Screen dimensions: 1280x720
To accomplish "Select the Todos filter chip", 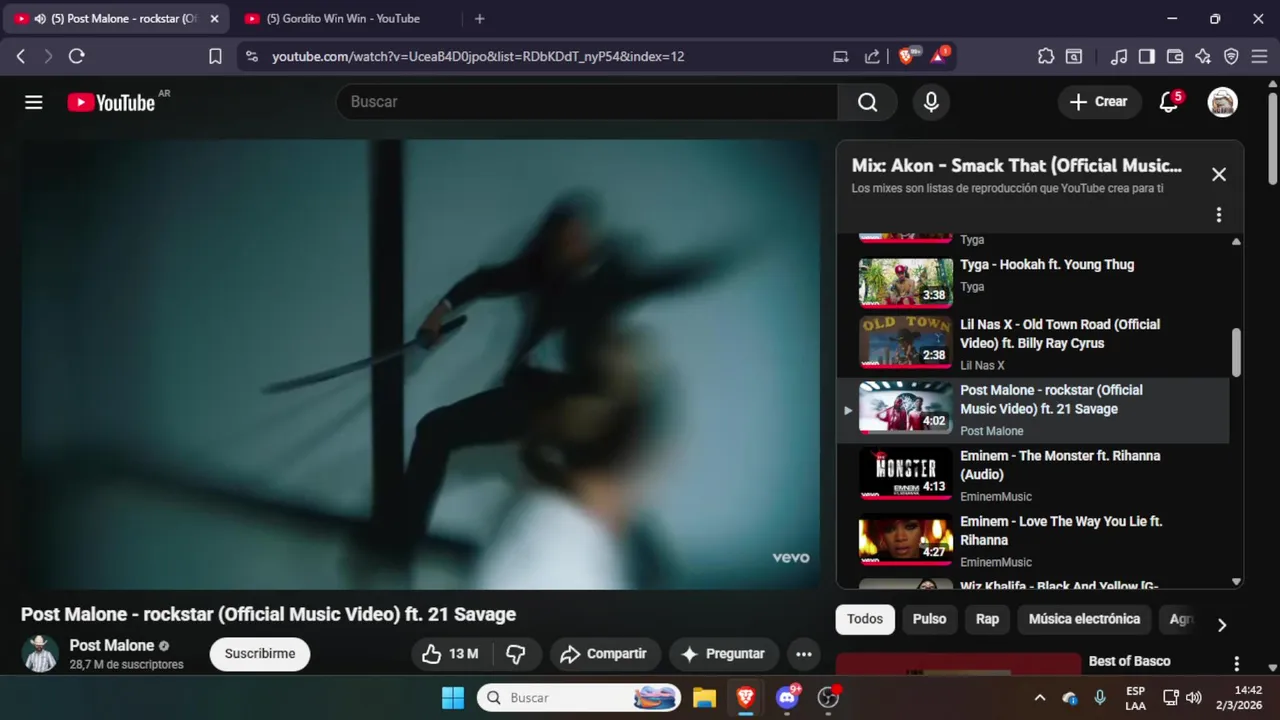I will pyautogui.click(x=865, y=619).
